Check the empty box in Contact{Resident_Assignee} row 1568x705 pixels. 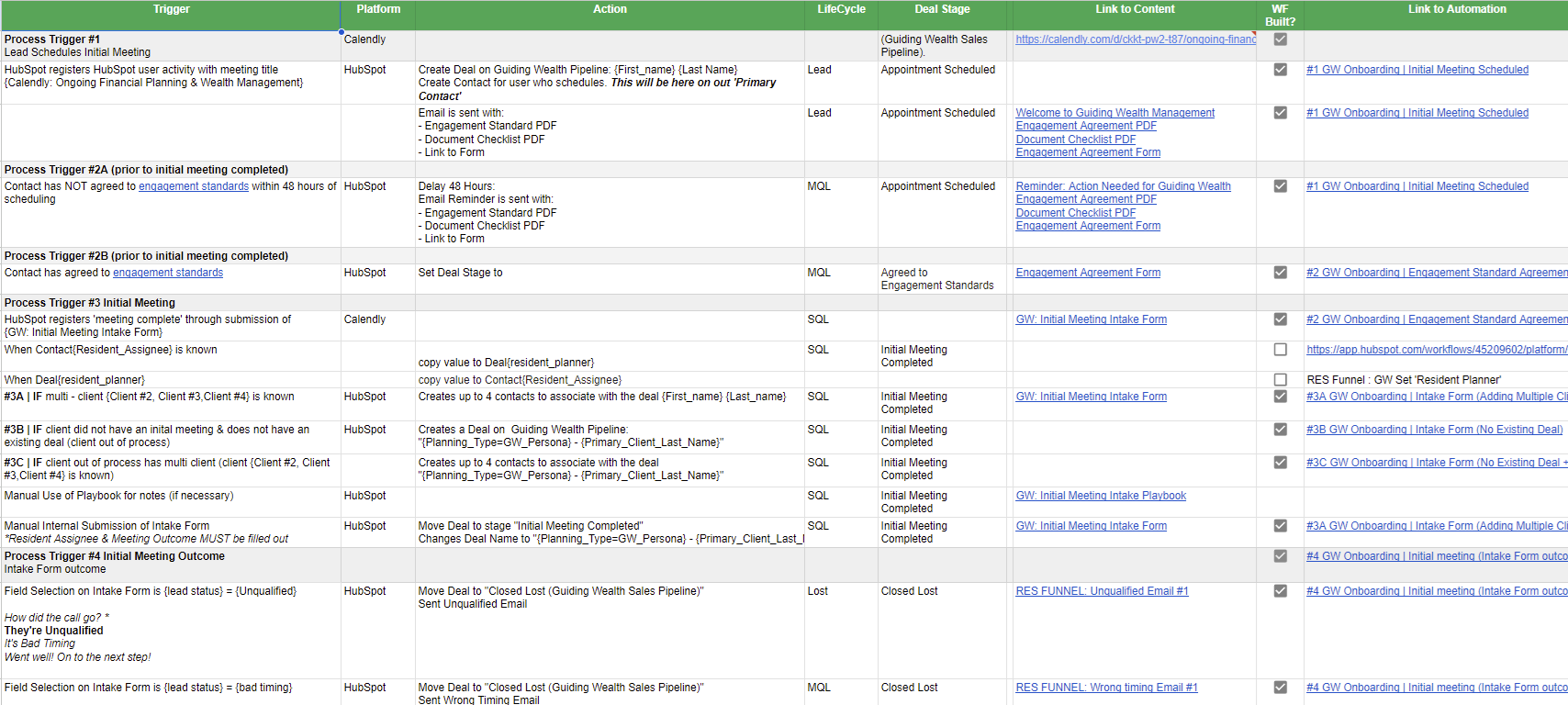(x=1280, y=350)
